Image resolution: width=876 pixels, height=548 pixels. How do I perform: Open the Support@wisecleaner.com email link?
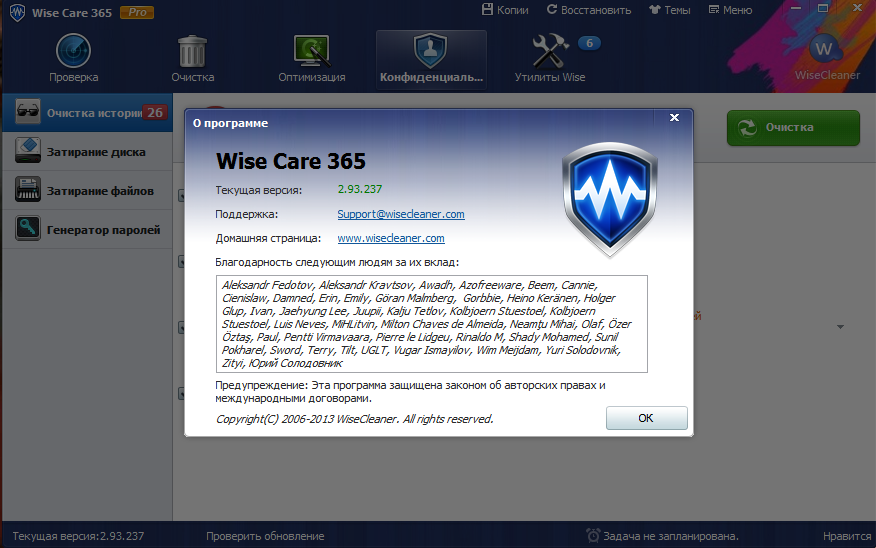pos(400,214)
